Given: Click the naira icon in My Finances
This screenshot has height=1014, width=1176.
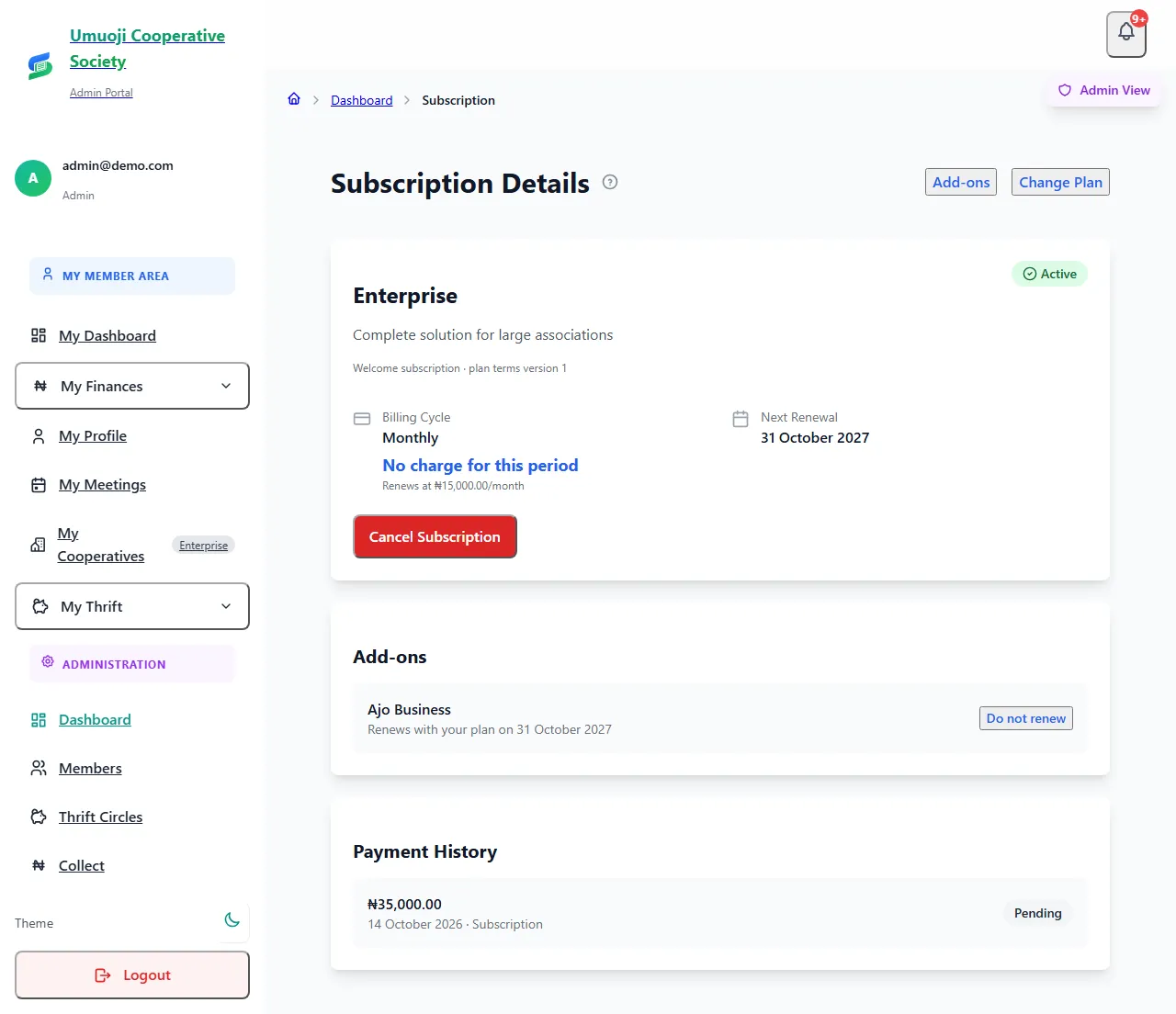Looking at the screenshot, I should (40, 386).
